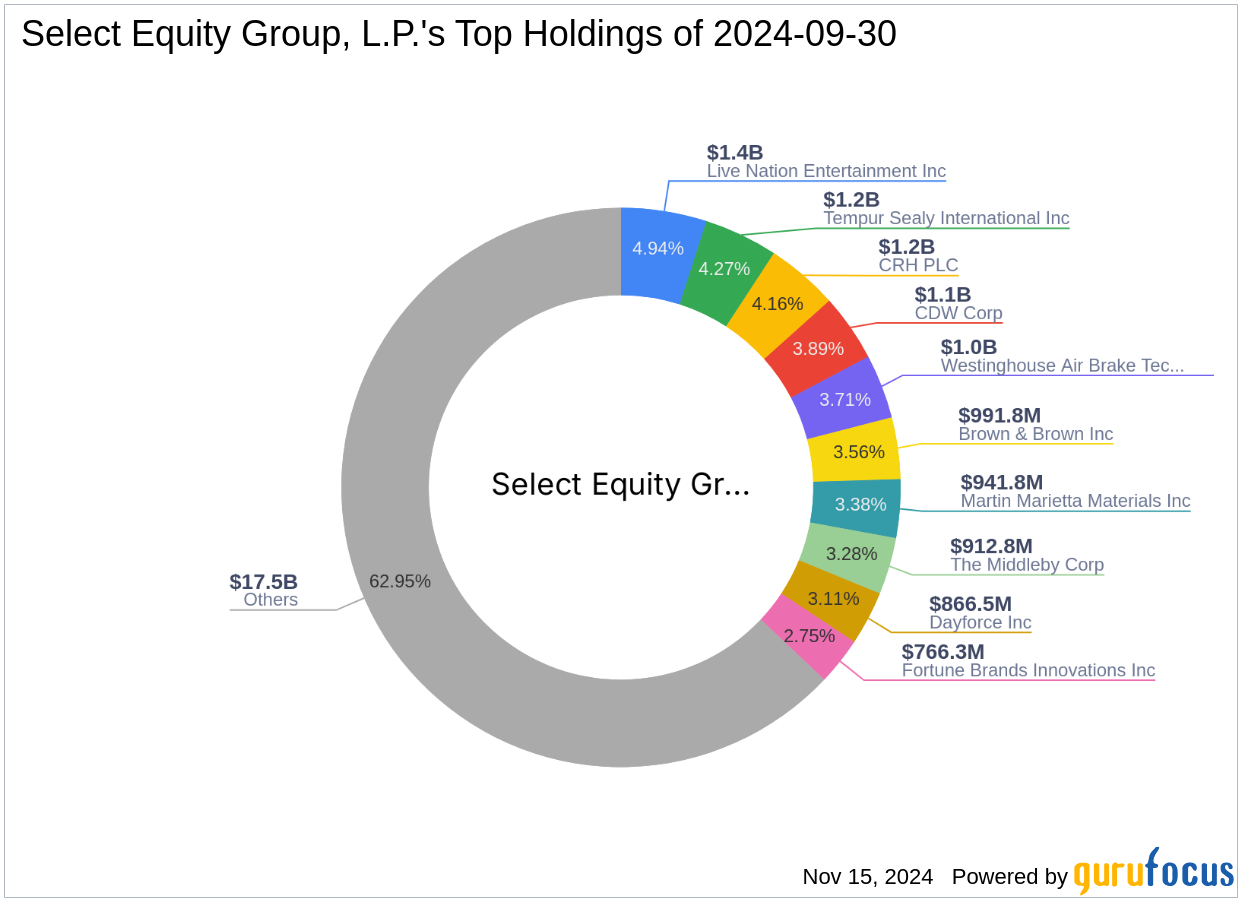Image resolution: width=1242 pixels, height=902 pixels.
Task: Click the chart title at the top
Action: pyautogui.click(x=459, y=33)
